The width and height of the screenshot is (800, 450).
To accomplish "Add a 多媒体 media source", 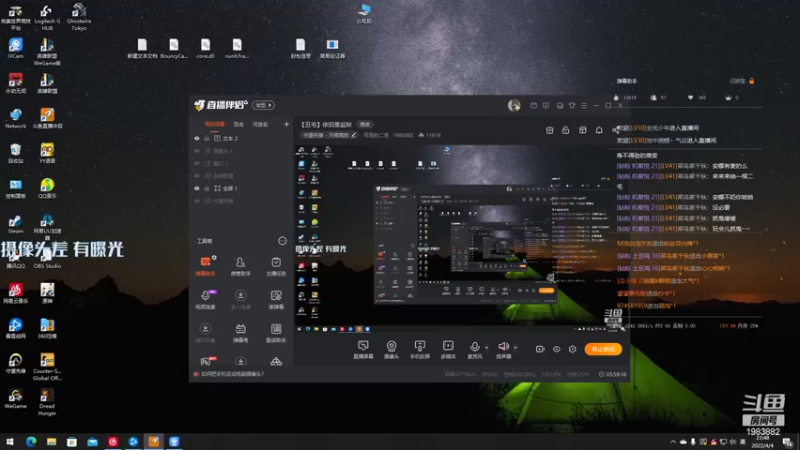I will 448,349.
